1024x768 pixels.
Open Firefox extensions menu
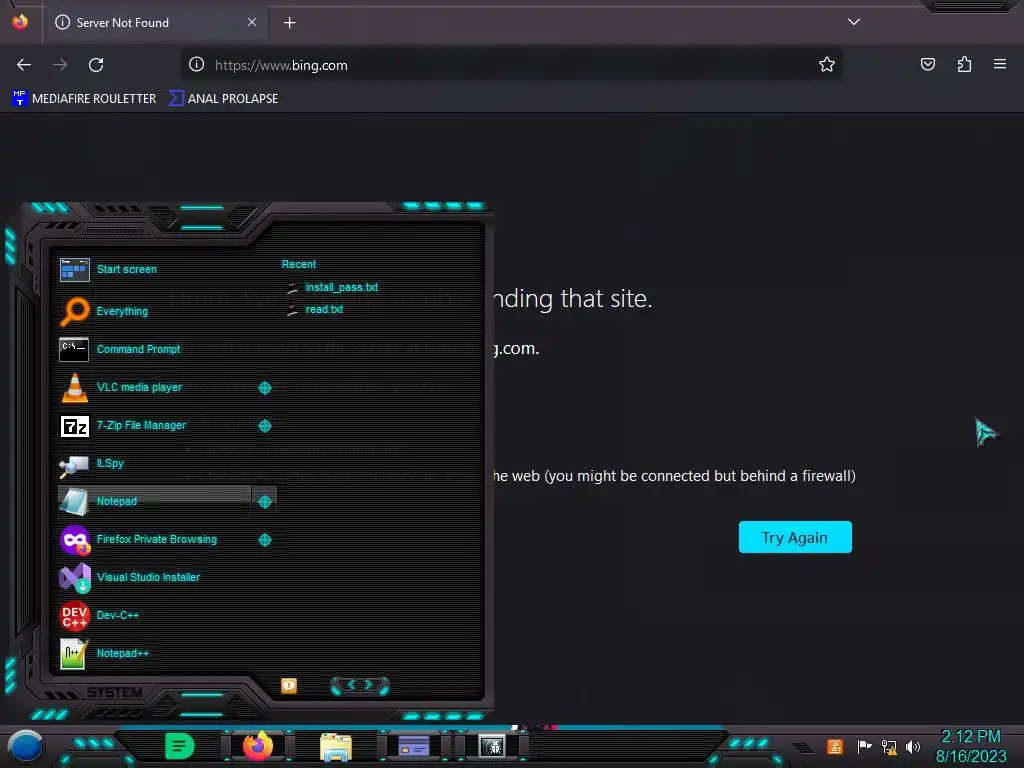(x=964, y=65)
